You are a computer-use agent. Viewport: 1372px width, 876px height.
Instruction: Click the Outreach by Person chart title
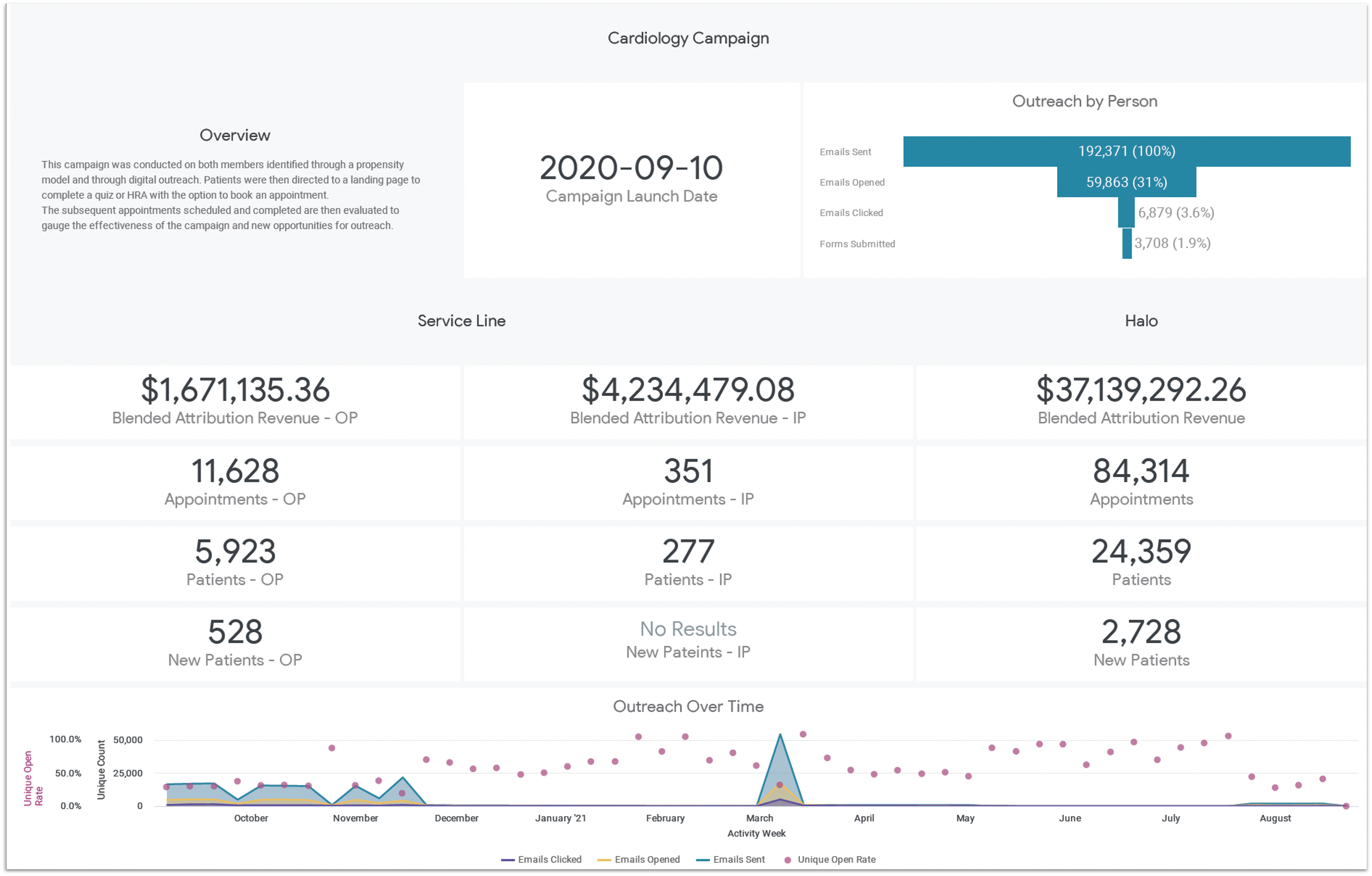[x=1084, y=101]
